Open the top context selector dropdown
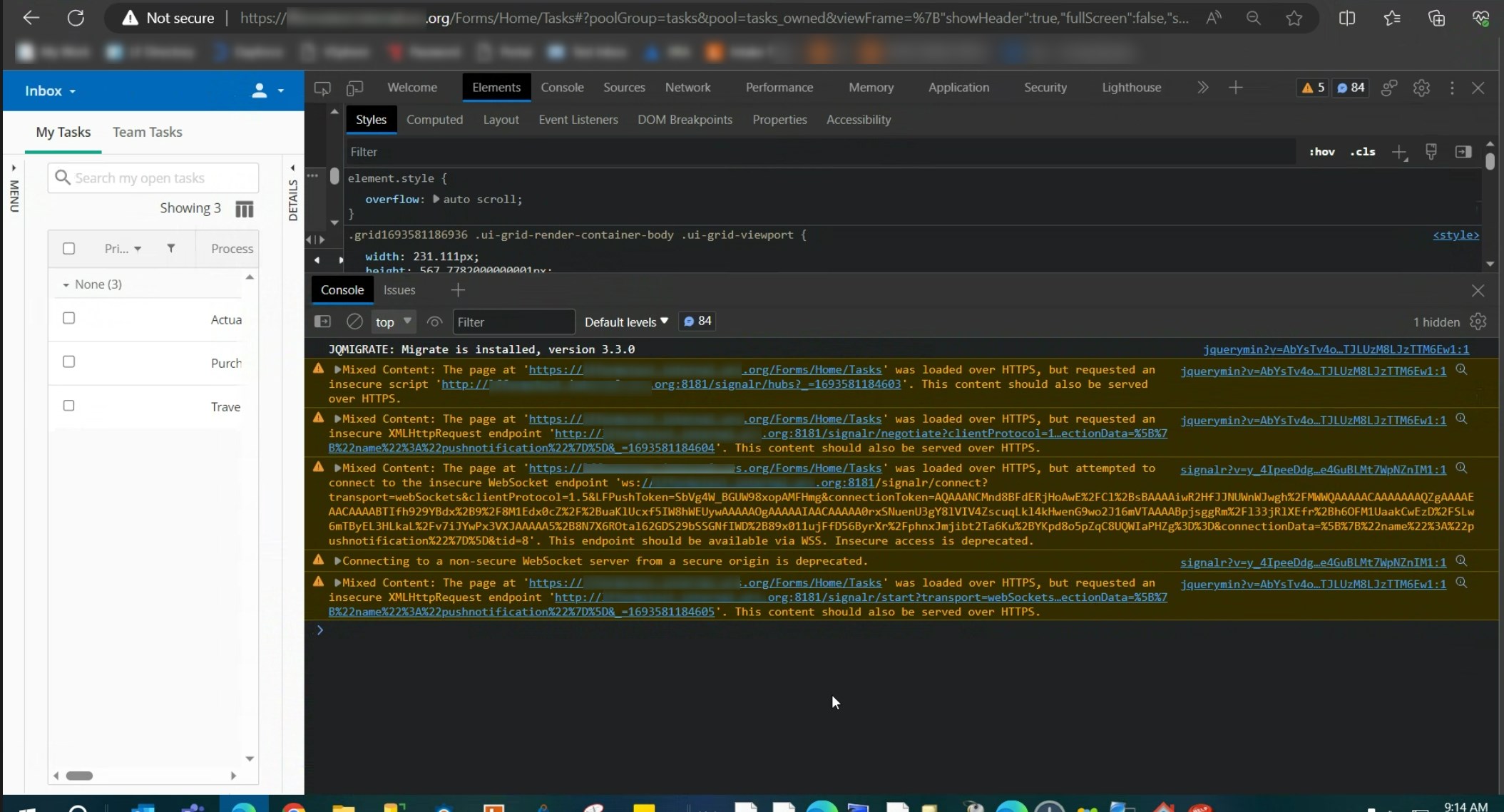1504x812 pixels. pyautogui.click(x=393, y=322)
